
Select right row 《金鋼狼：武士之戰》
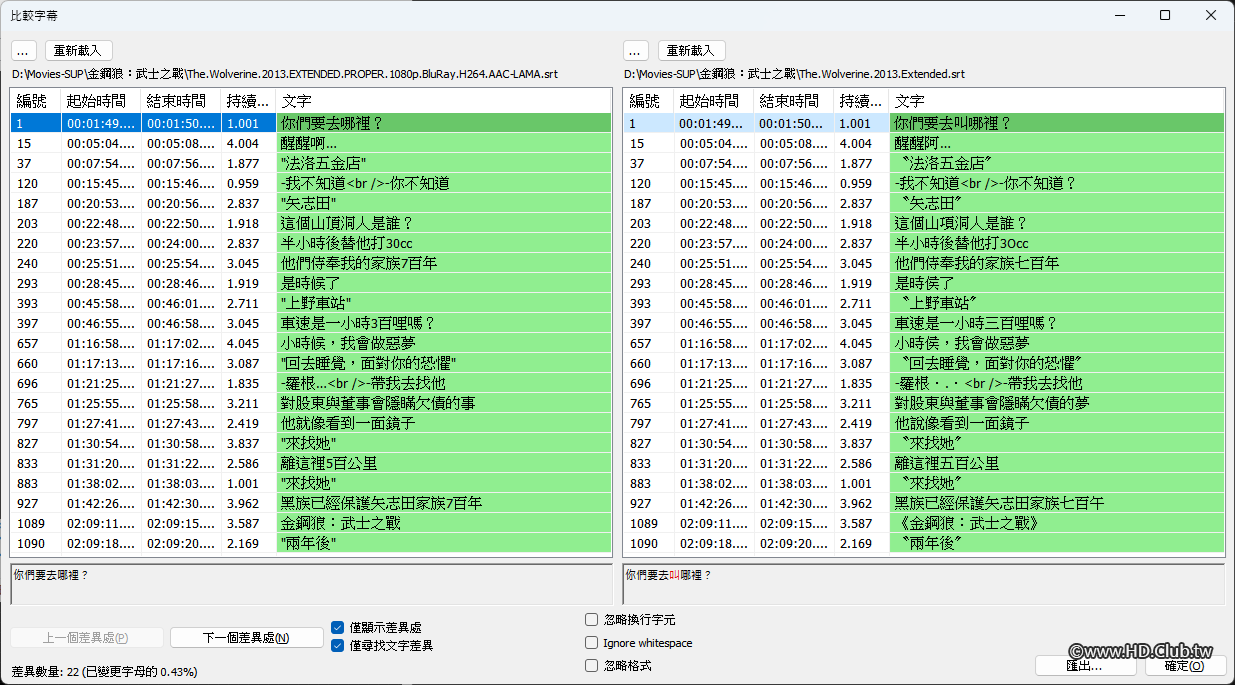pos(924,523)
